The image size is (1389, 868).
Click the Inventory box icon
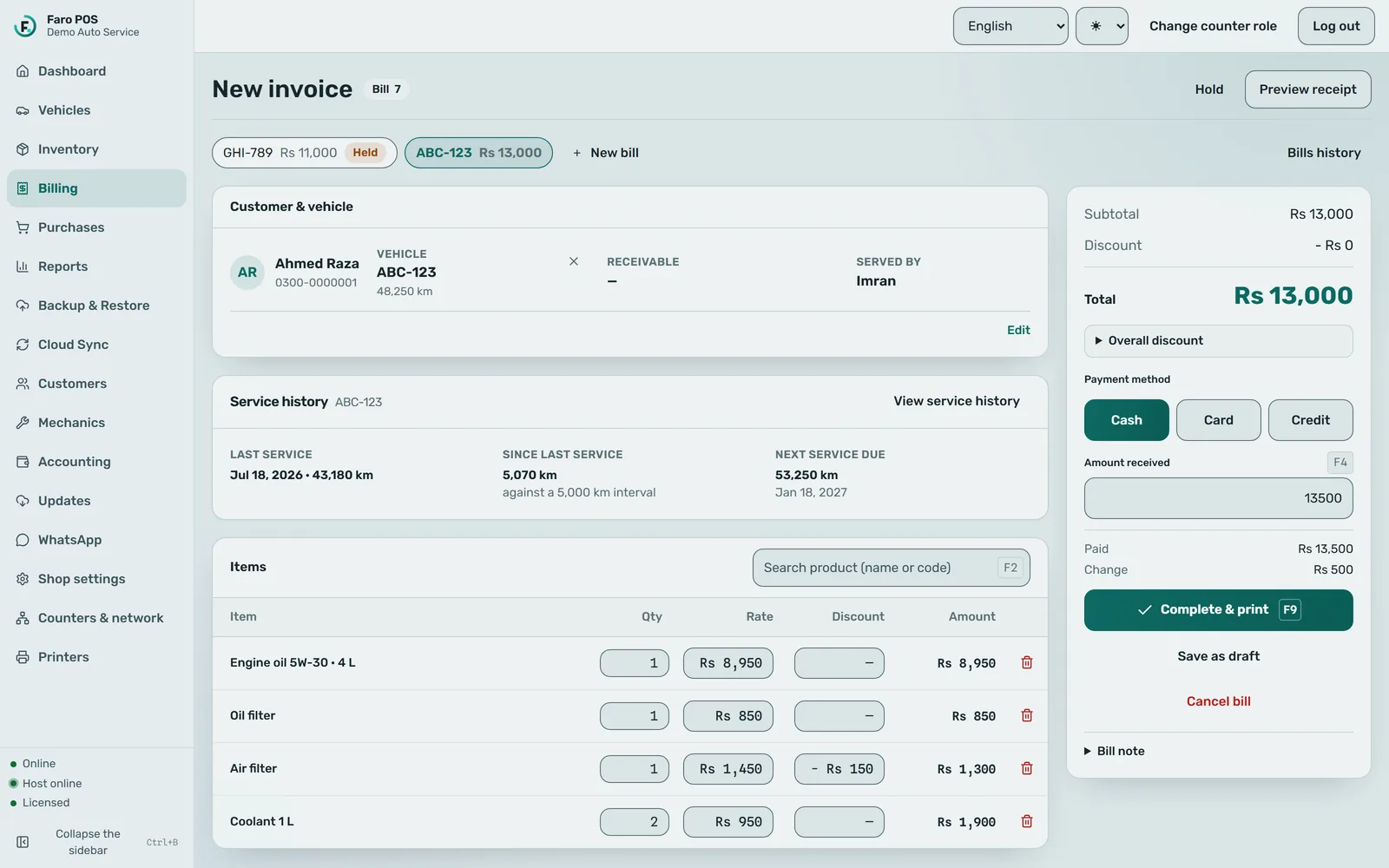point(23,149)
